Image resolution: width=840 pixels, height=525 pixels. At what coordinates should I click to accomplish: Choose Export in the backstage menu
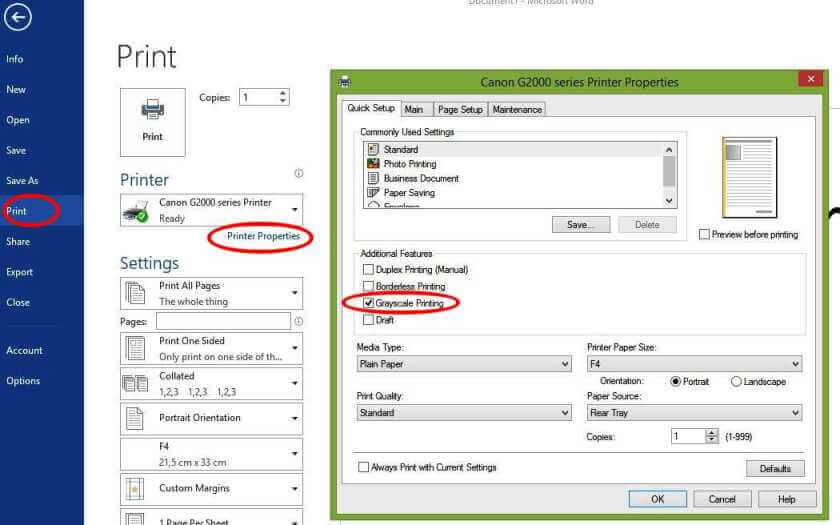19,272
